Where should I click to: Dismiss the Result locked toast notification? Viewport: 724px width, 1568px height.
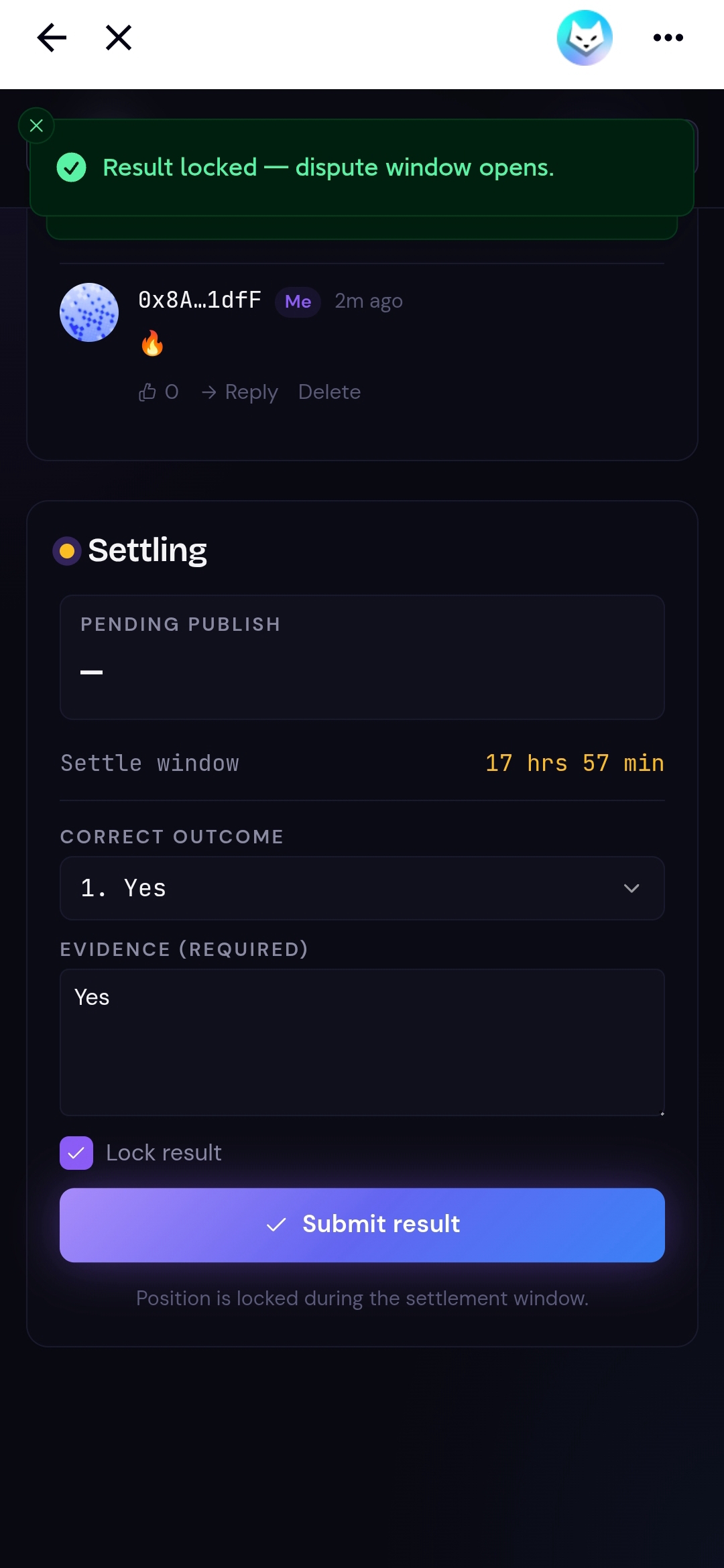coord(36,125)
